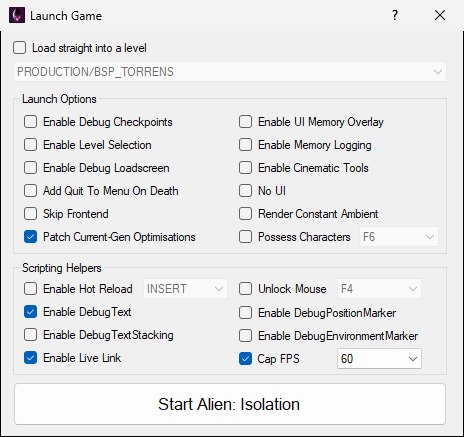Click the question mark help button
Image resolution: width=464 pixels, height=437 pixels.
click(x=395, y=15)
